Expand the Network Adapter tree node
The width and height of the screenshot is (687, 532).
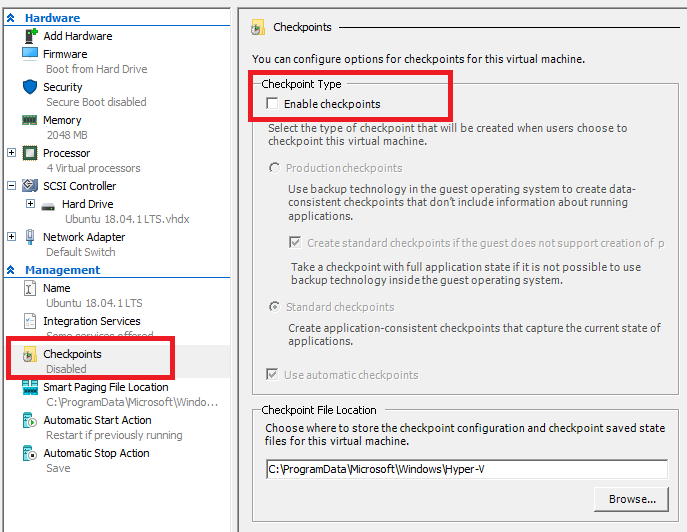[x=11, y=237]
